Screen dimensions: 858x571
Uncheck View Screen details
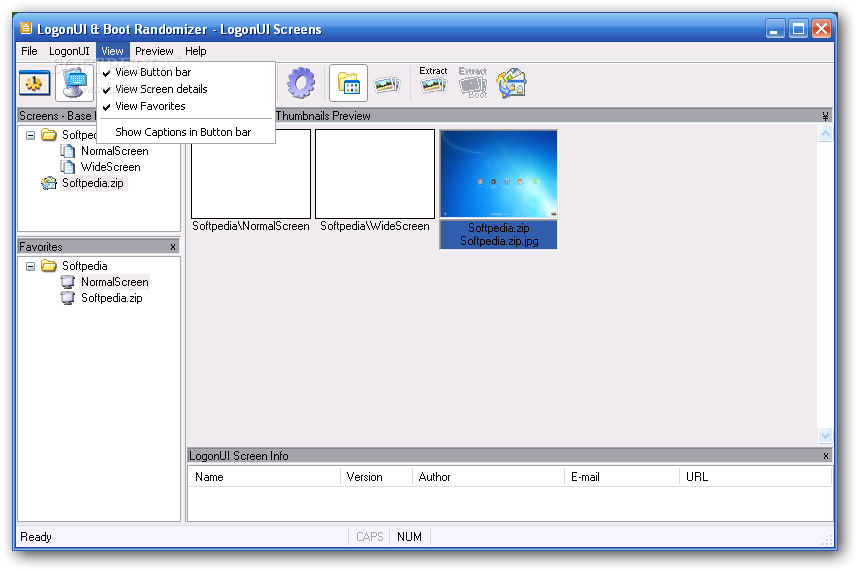[x=185, y=89]
